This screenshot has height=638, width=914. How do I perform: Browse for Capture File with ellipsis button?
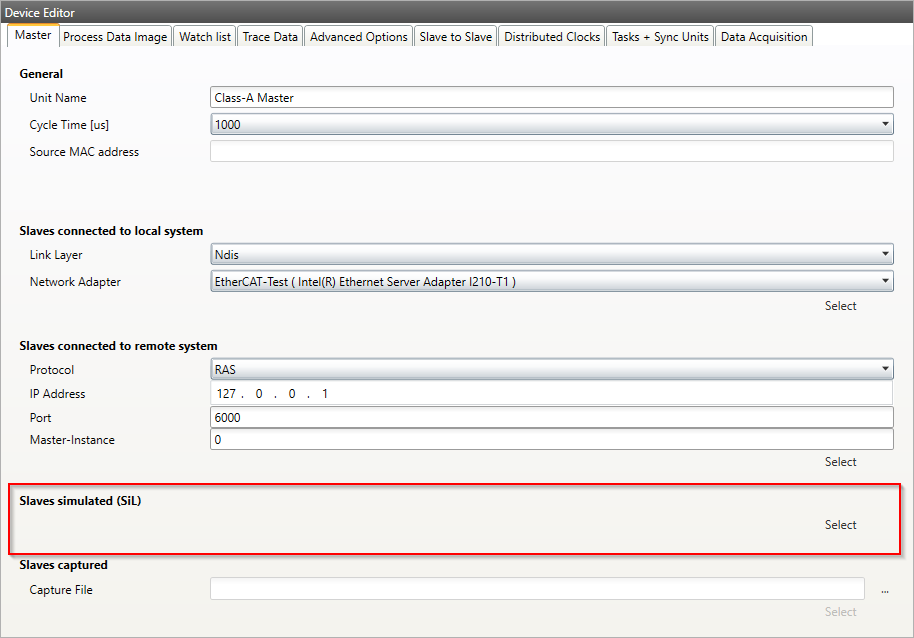(x=885, y=590)
